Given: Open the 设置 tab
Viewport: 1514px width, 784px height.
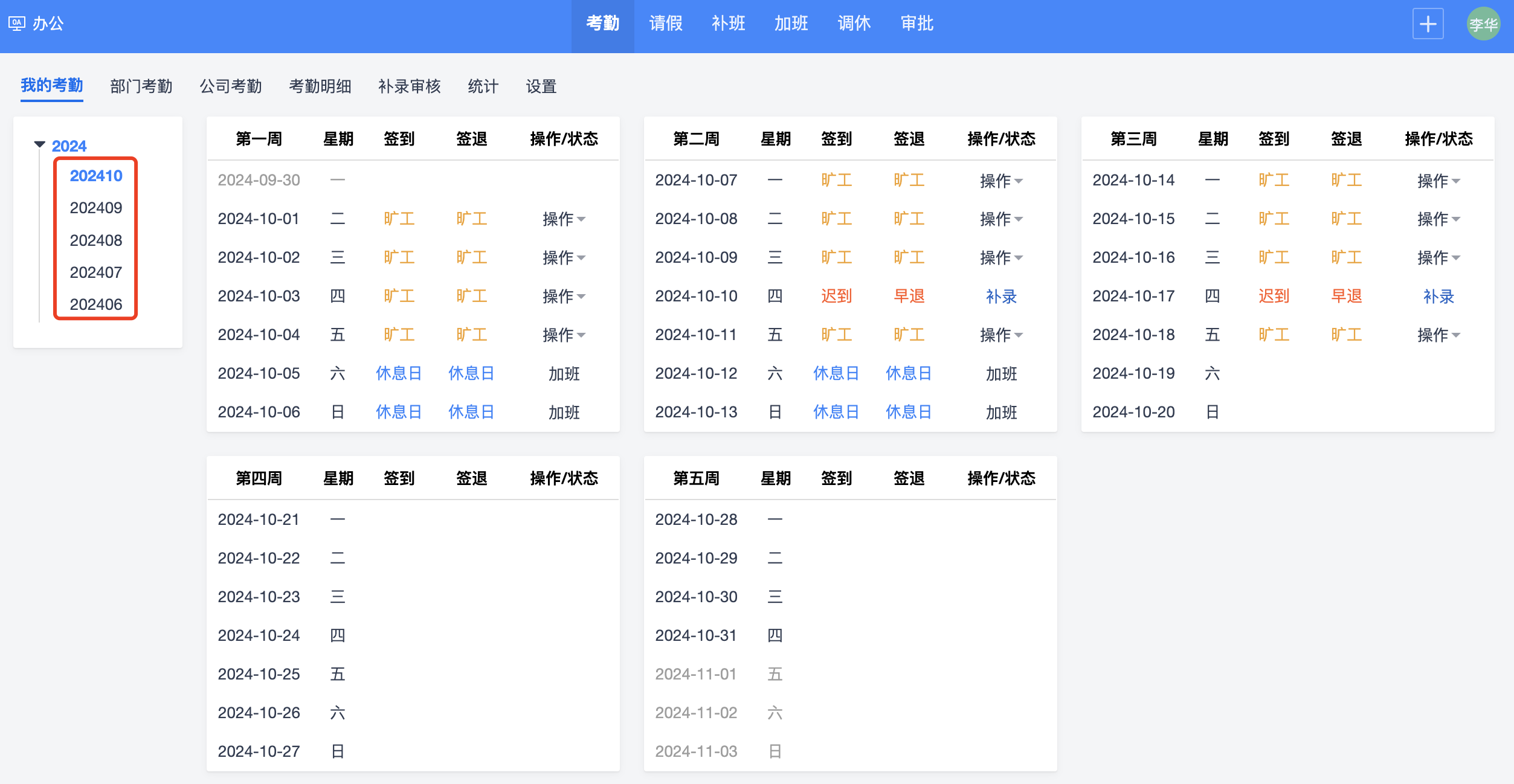Looking at the screenshot, I should [x=541, y=86].
